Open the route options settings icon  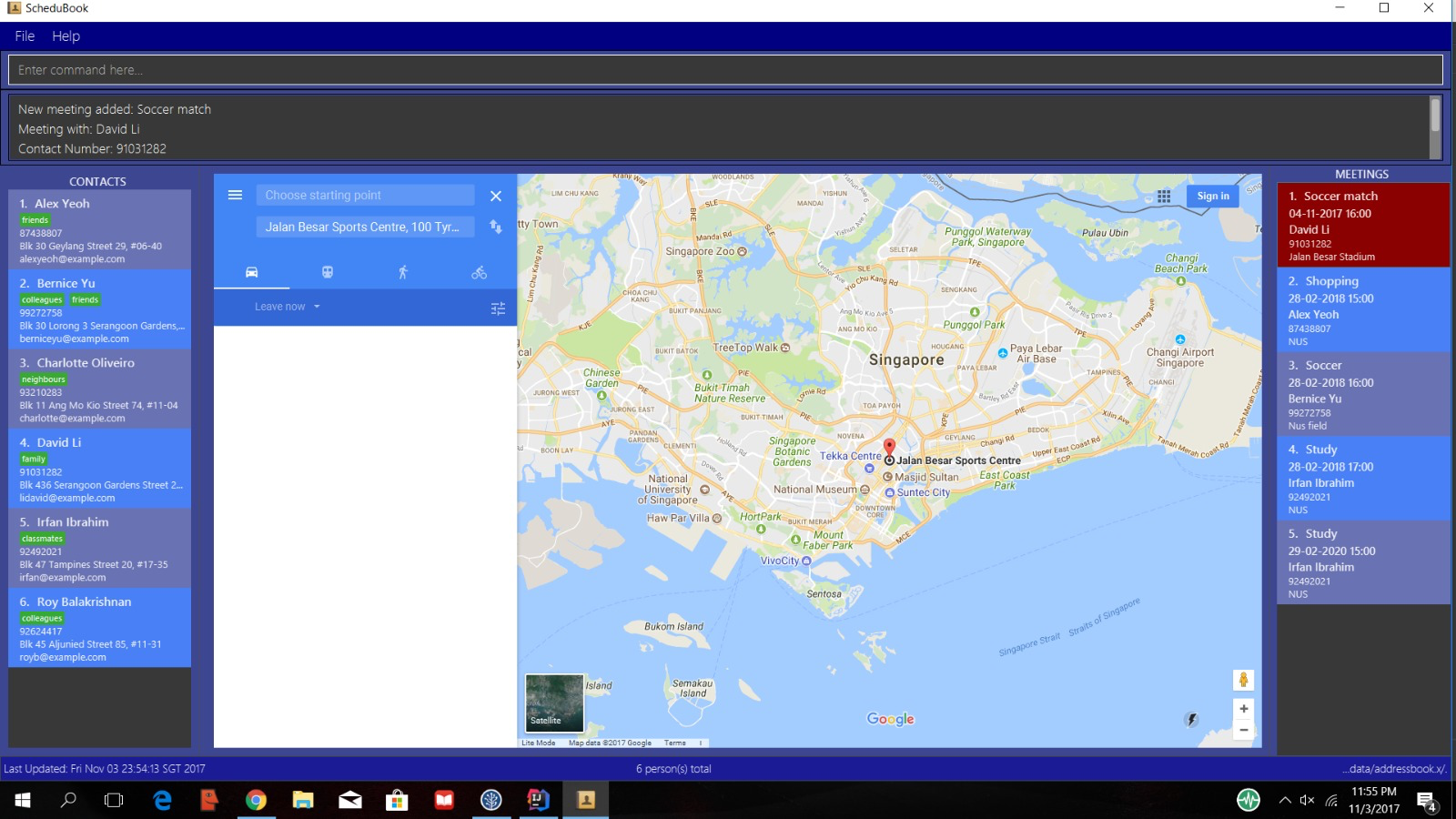pos(498,308)
